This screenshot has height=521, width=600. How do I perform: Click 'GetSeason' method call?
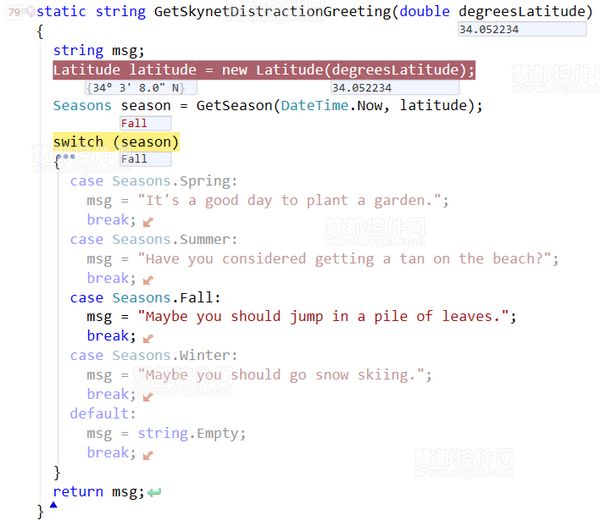[x=234, y=105]
